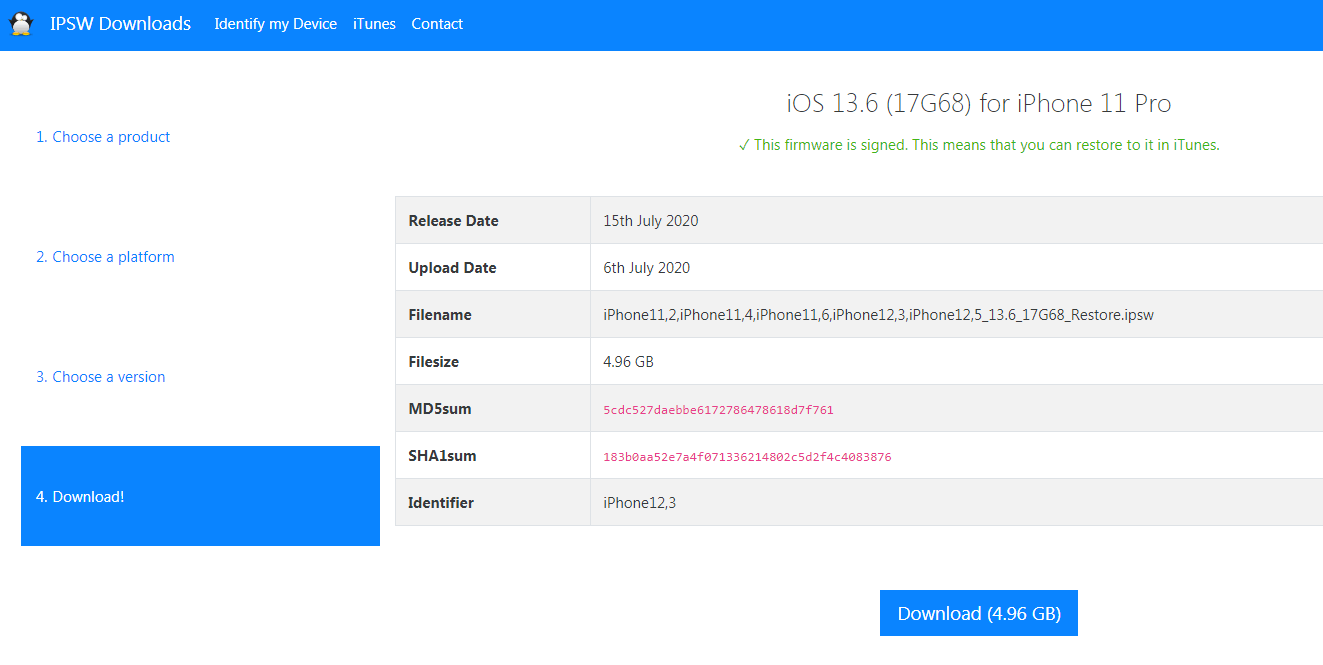Open the Contact page

pos(437,24)
